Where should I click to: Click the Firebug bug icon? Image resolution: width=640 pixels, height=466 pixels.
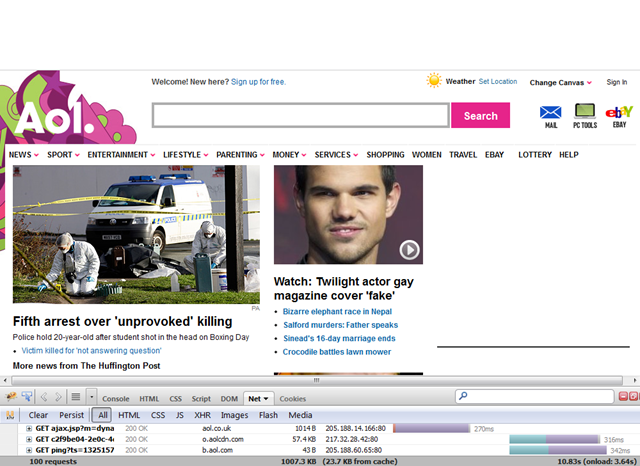click(x=9, y=398)
